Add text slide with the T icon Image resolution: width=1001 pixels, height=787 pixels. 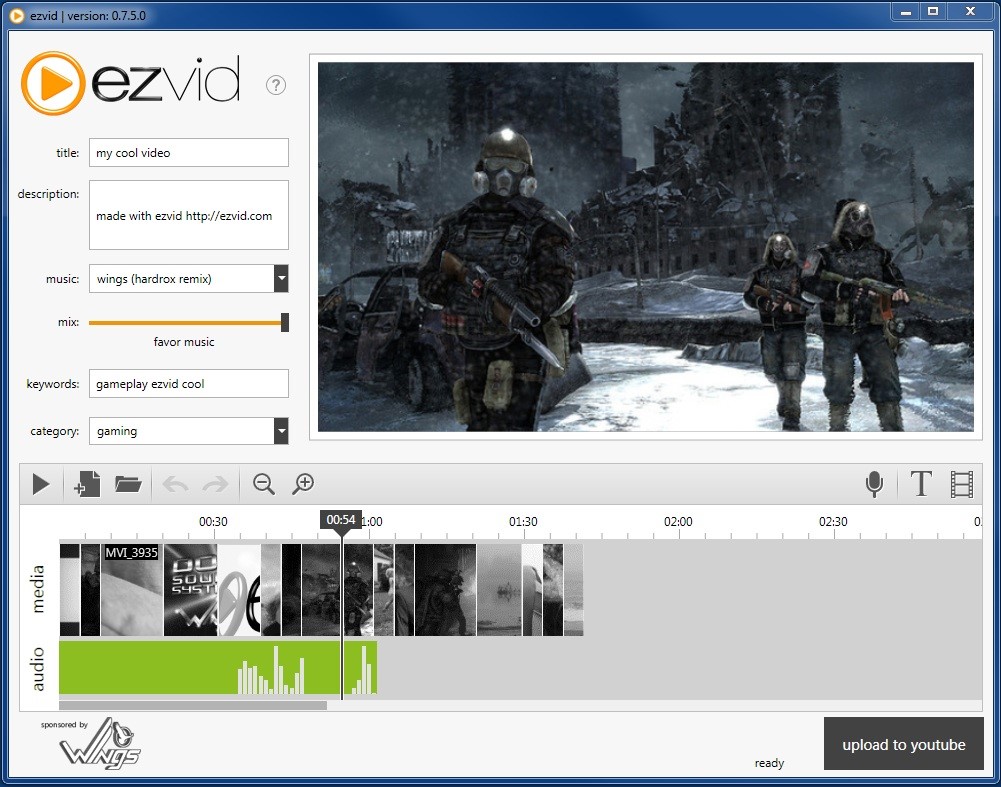[x=921, y=485]
